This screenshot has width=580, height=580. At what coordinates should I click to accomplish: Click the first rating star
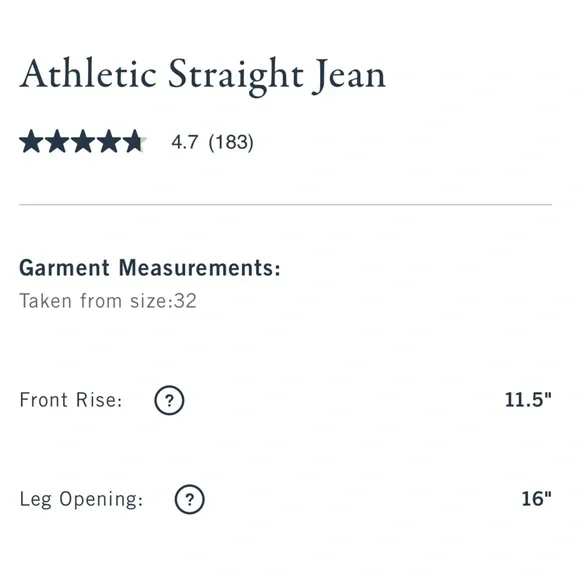click(31, 141)
